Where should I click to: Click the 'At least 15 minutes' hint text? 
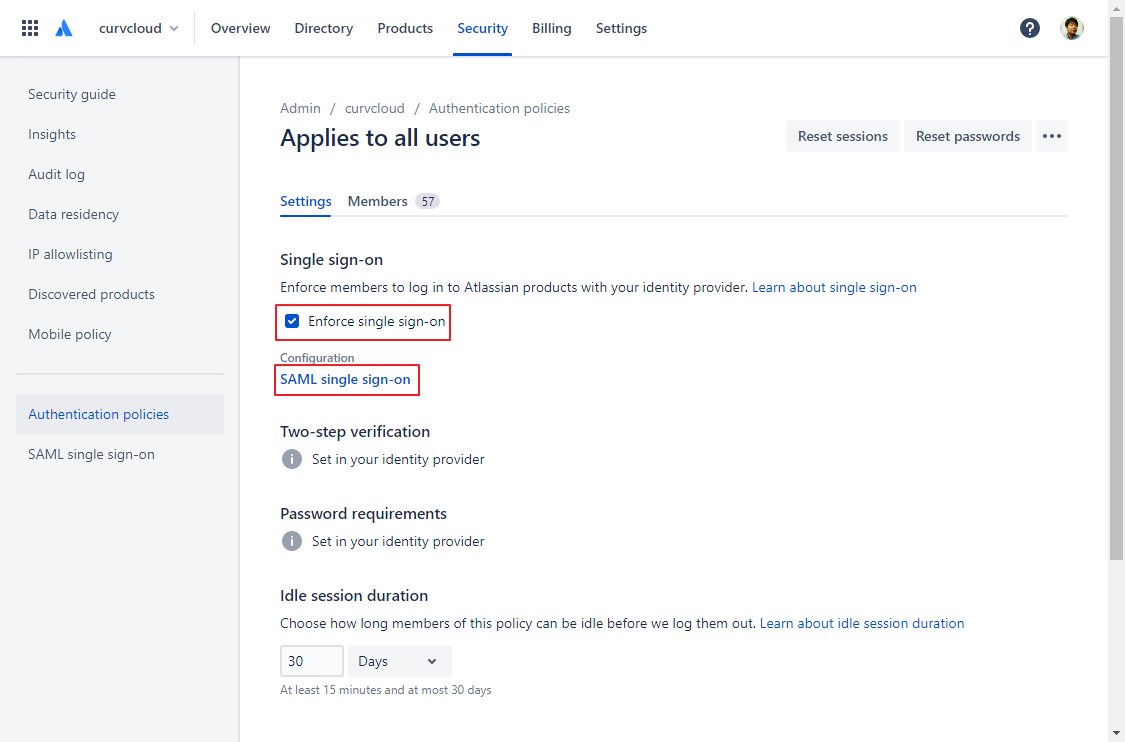[x=386, y=690]
